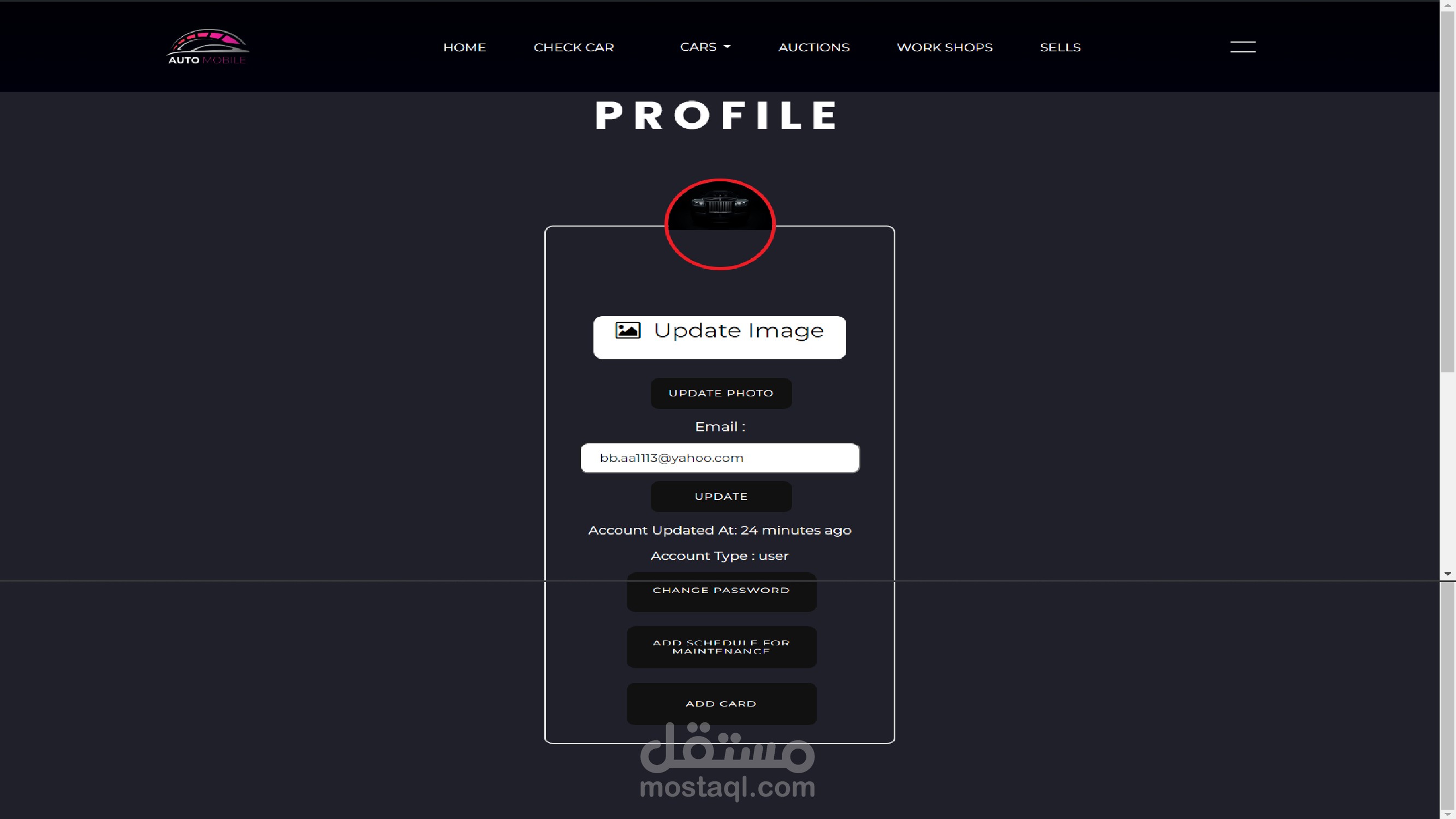Open the Check Car page
This screenshot has width=1456, height=819.
[x=574, y=48]
